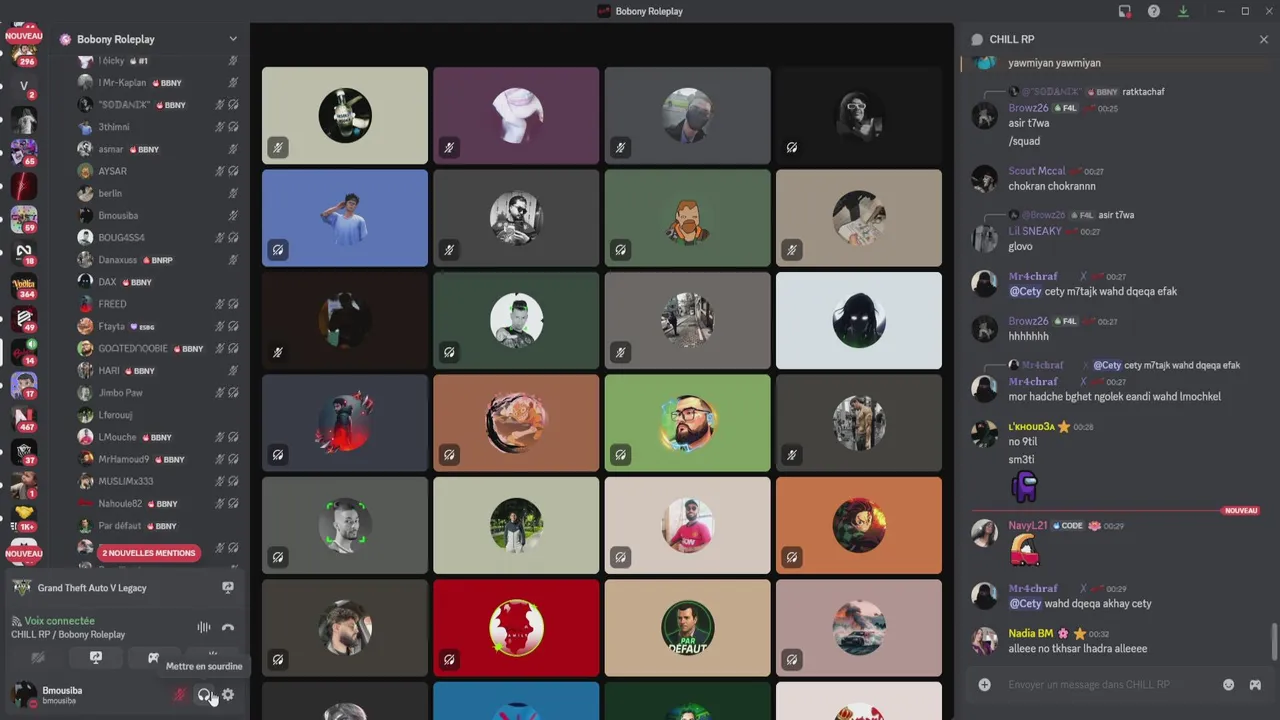Select voice member BOUG4SS4
The height and width of the screenshot is (720, 1280).
coord(121,237)
